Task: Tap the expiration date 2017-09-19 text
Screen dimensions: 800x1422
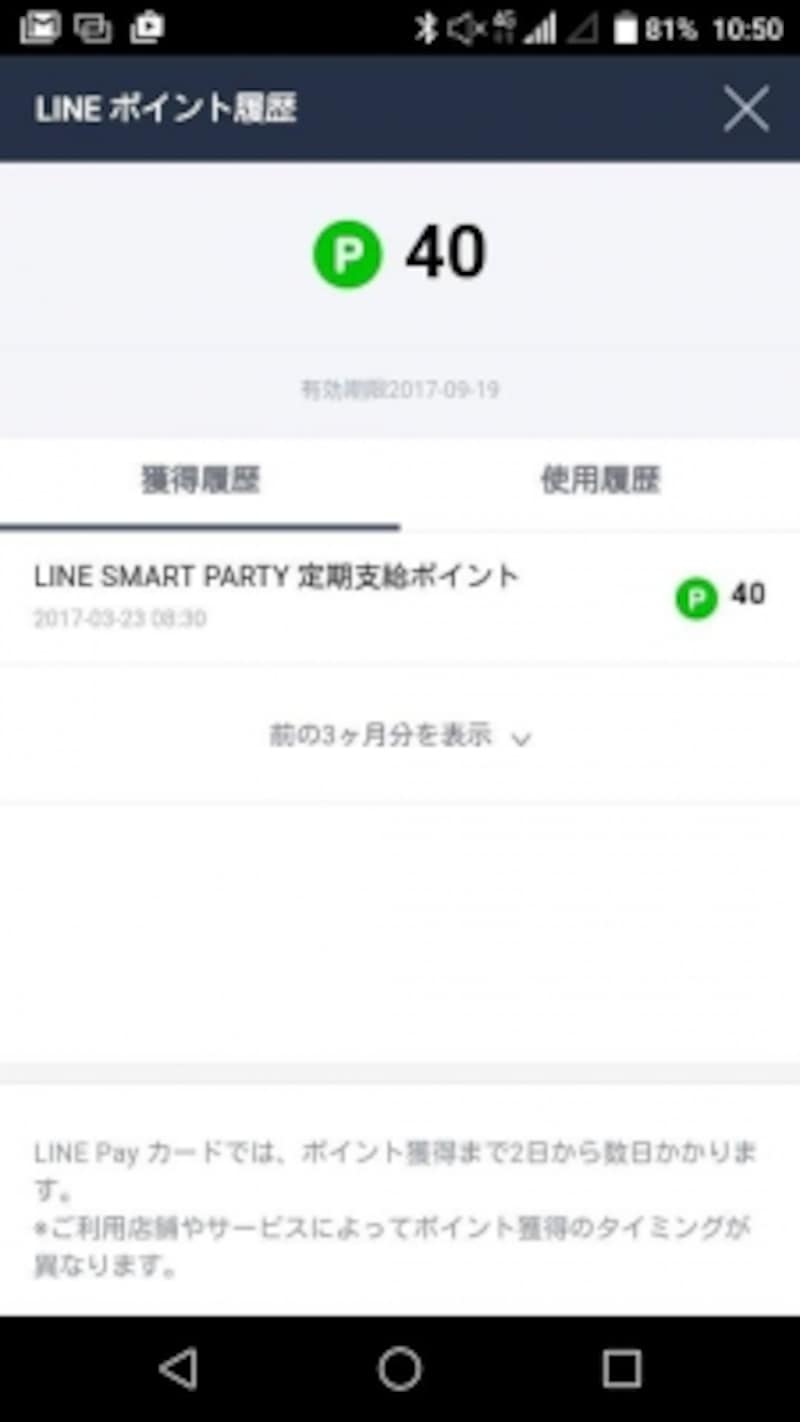Action: click(397, 389)
